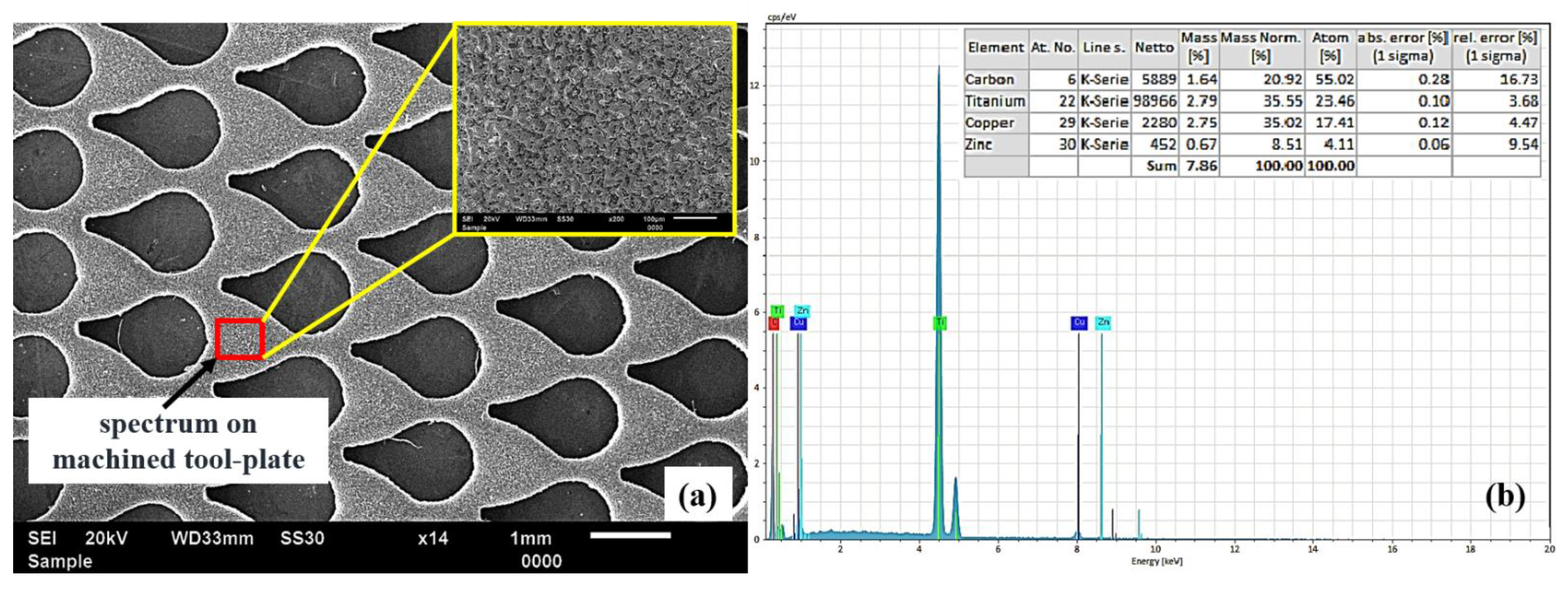The width and height of the screenshot is (1568, 589).
Task: Click the Netto column header
Action: point(1154,48)
